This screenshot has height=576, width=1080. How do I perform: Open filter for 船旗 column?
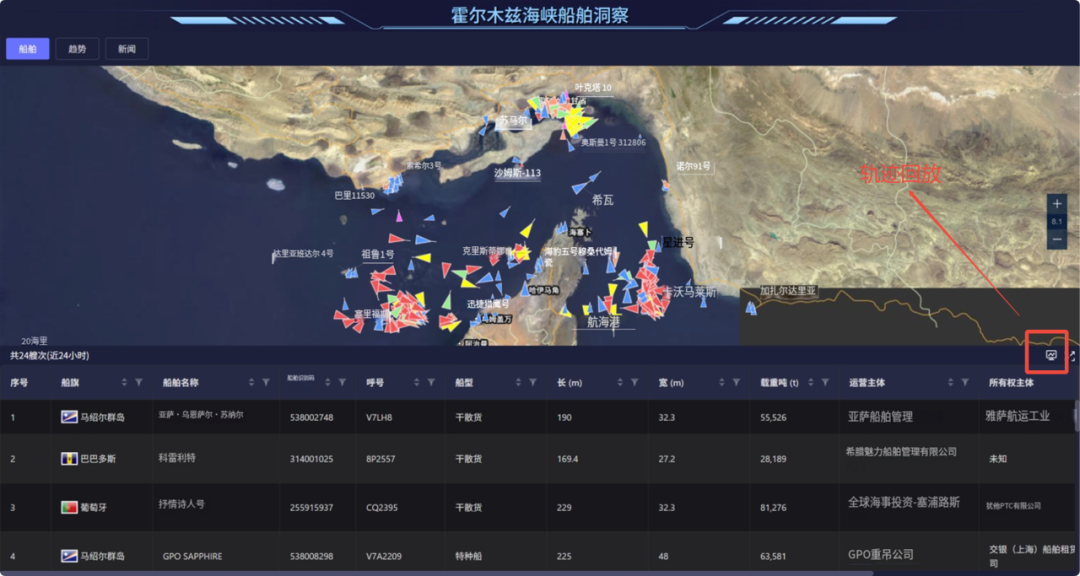139,382
